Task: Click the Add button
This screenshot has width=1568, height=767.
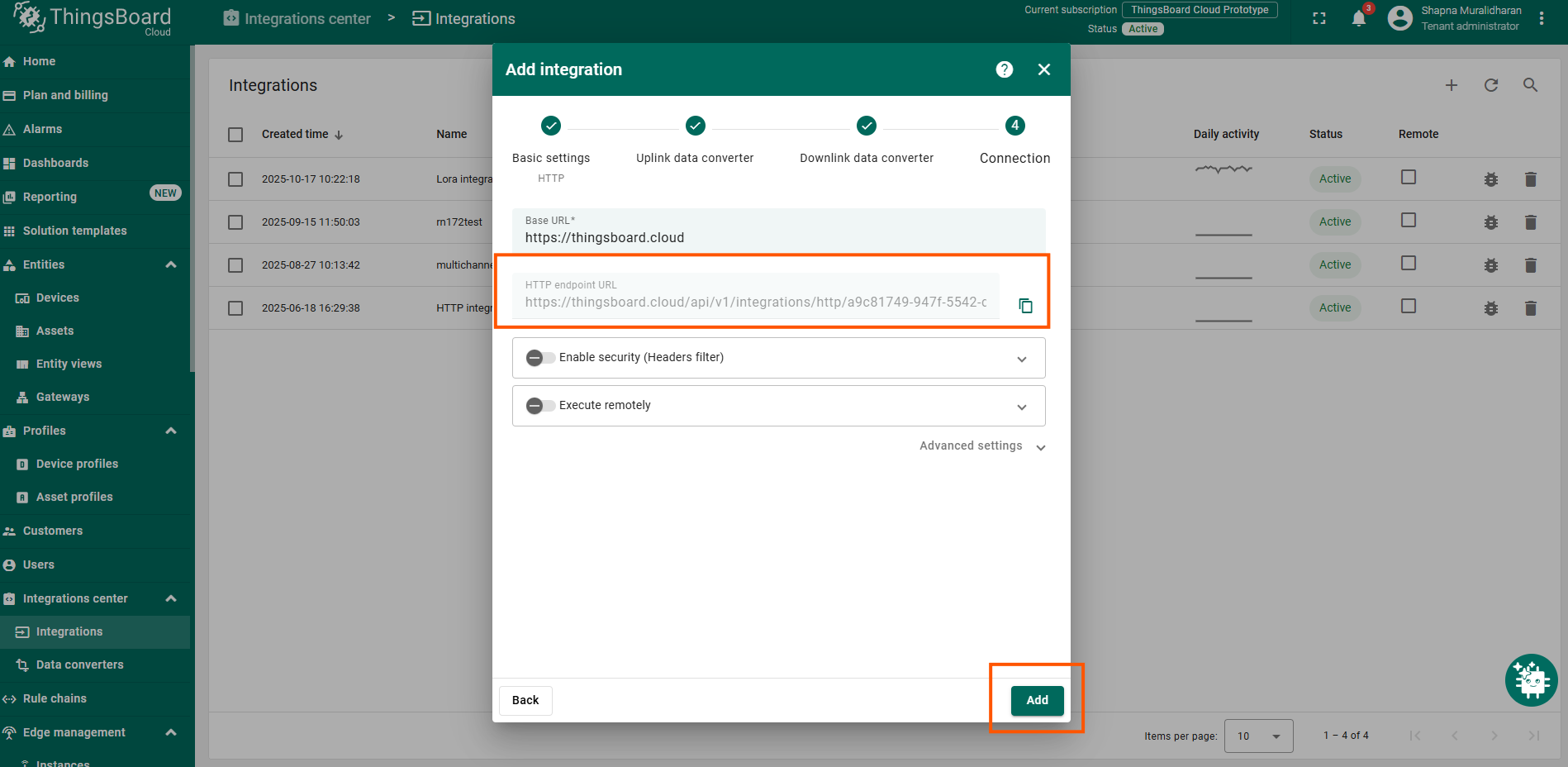Action: pyautogui.click(x=1037, y=700)
